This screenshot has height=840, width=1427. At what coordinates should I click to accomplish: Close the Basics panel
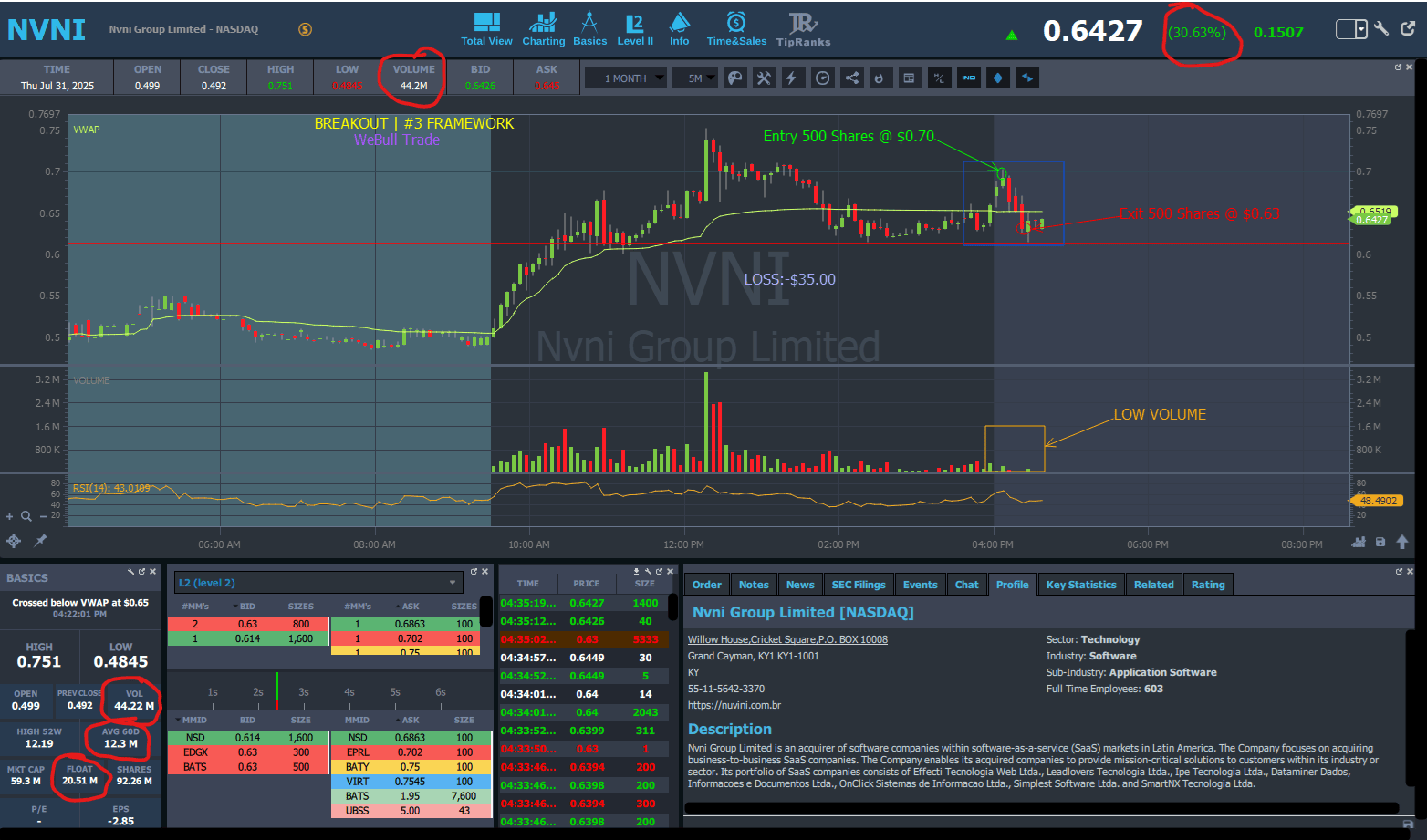click(152, 571)
